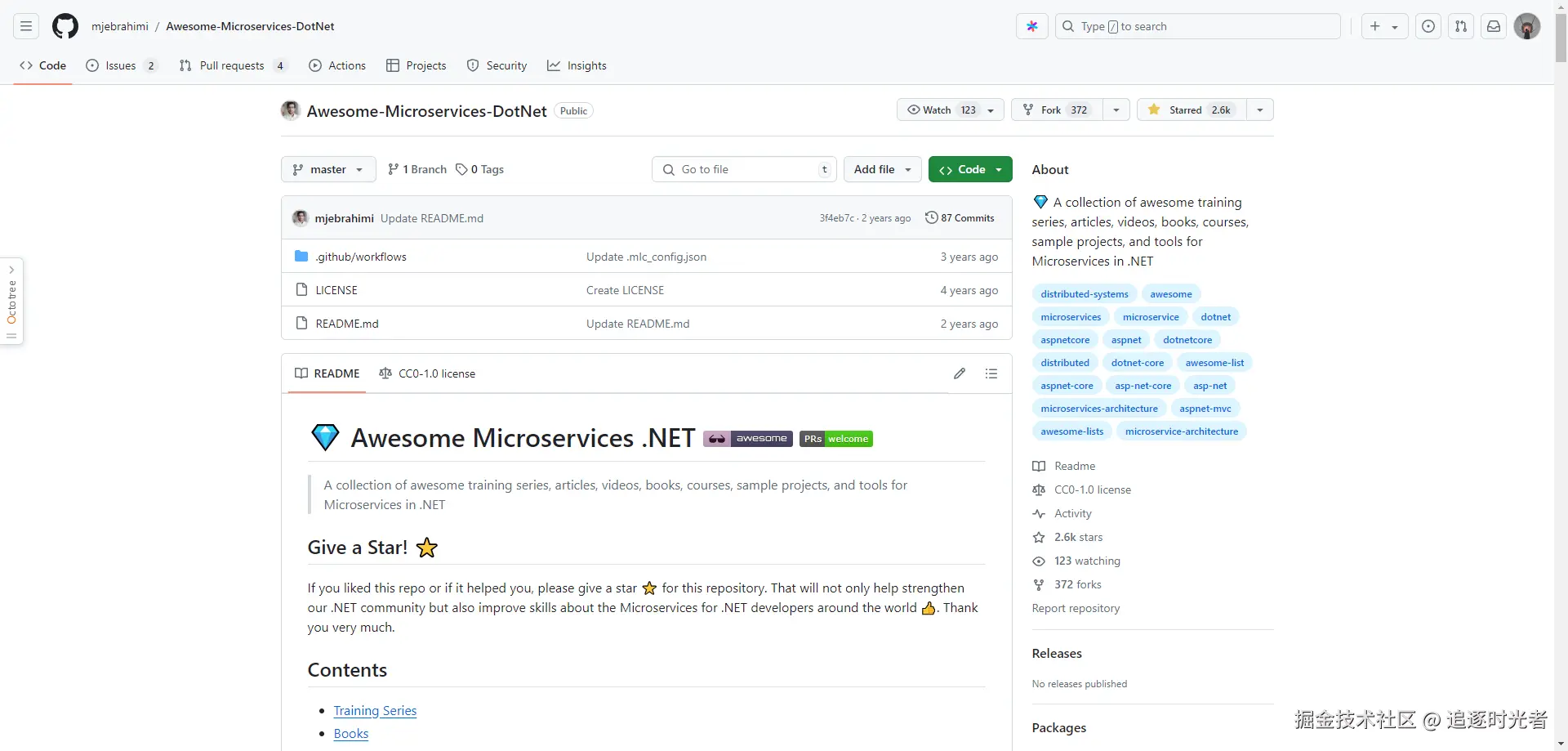
Task: Click the aspnet-mvc topic tag
Action: pyautogui.click(x=1205, y=409)
